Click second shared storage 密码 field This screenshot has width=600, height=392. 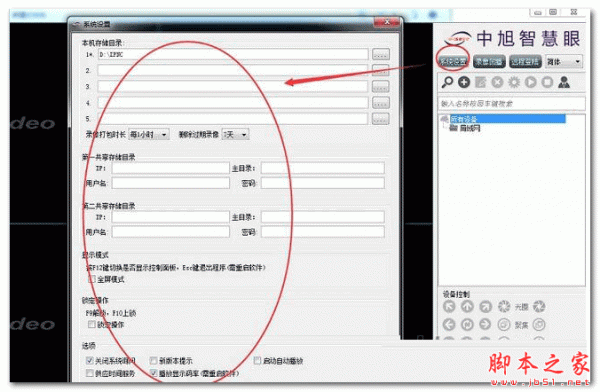tap(323, 232)
